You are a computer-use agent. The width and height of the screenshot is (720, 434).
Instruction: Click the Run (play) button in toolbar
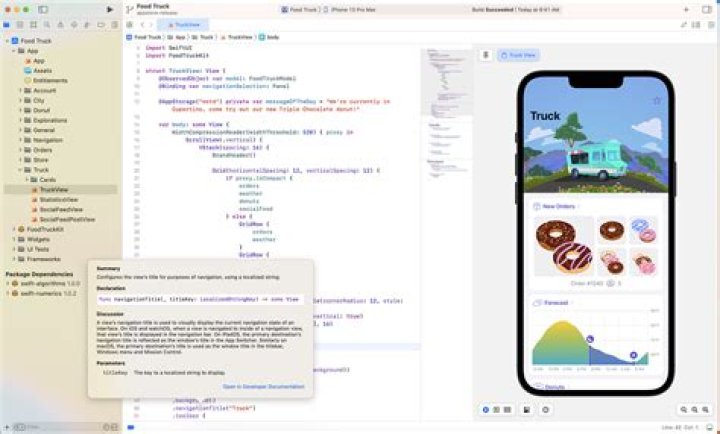point(110,8)
